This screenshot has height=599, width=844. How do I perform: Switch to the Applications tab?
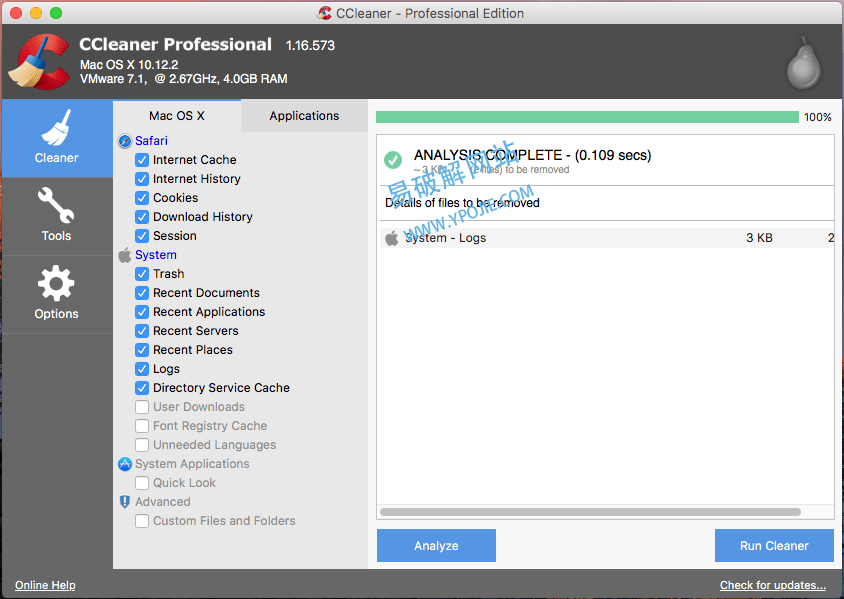304,115
